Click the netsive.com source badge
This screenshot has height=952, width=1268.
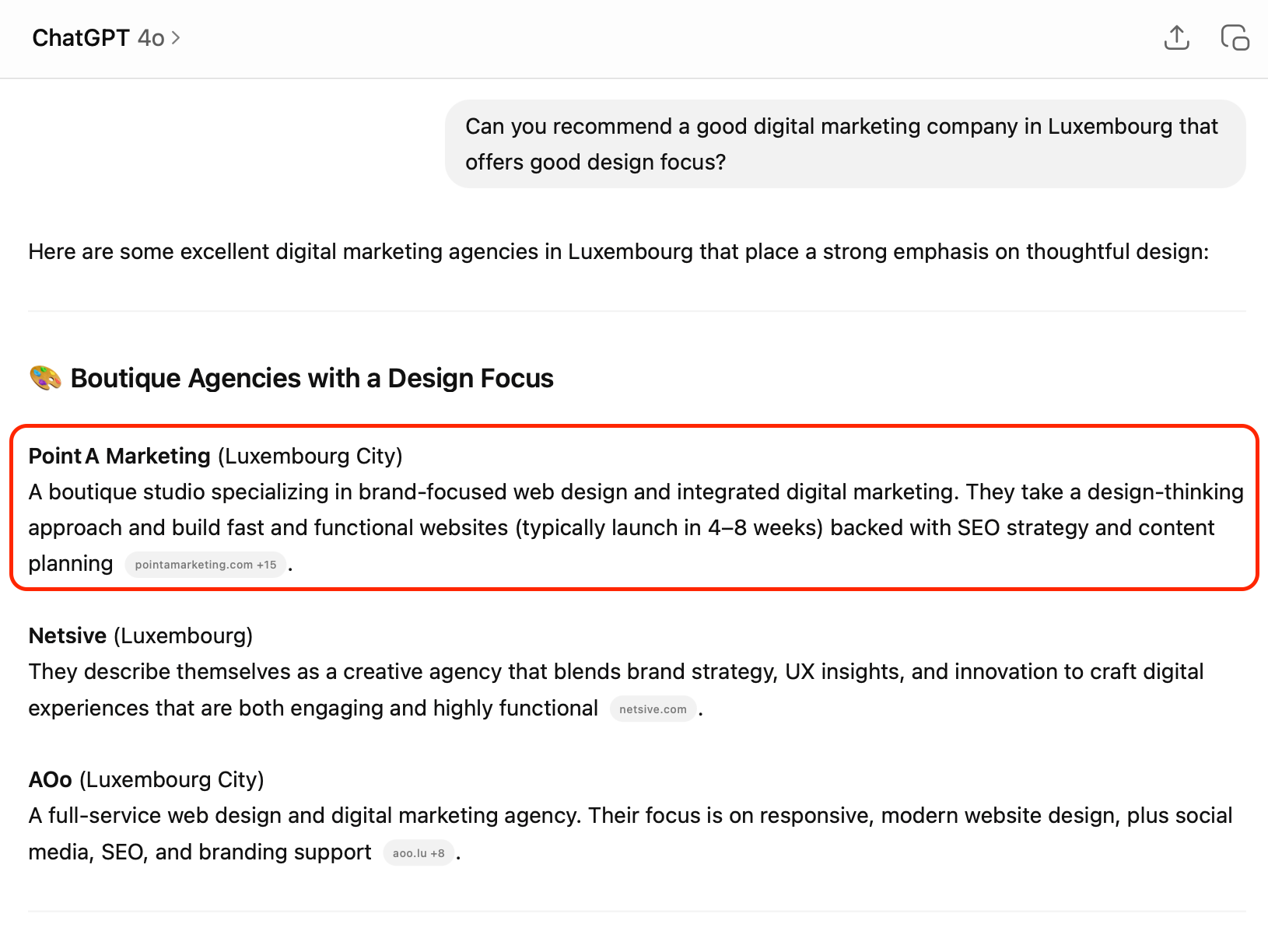[x=653, y=709]
